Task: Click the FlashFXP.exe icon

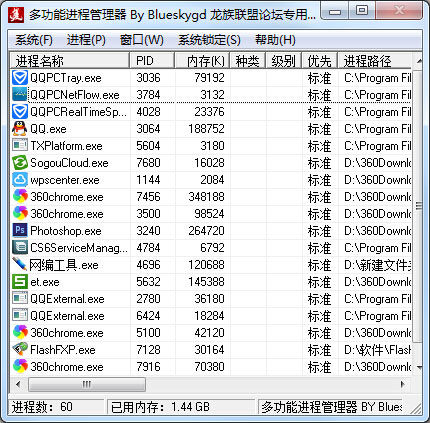Action: [20, 350]
